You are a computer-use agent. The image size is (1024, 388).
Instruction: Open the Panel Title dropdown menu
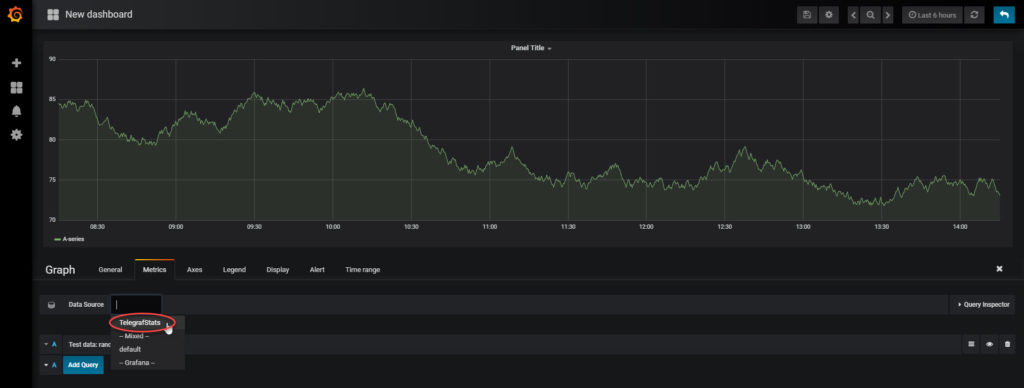pos(531,48)
